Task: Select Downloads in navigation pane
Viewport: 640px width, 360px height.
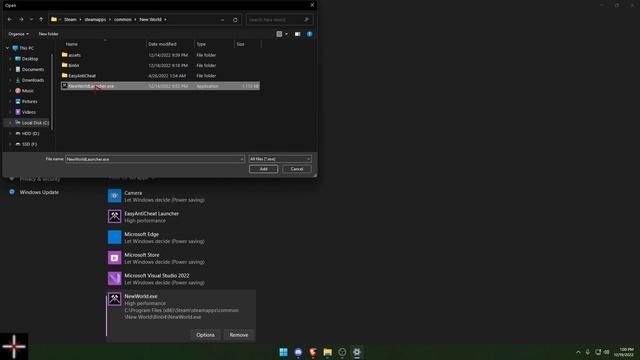Action: (32, 80)
